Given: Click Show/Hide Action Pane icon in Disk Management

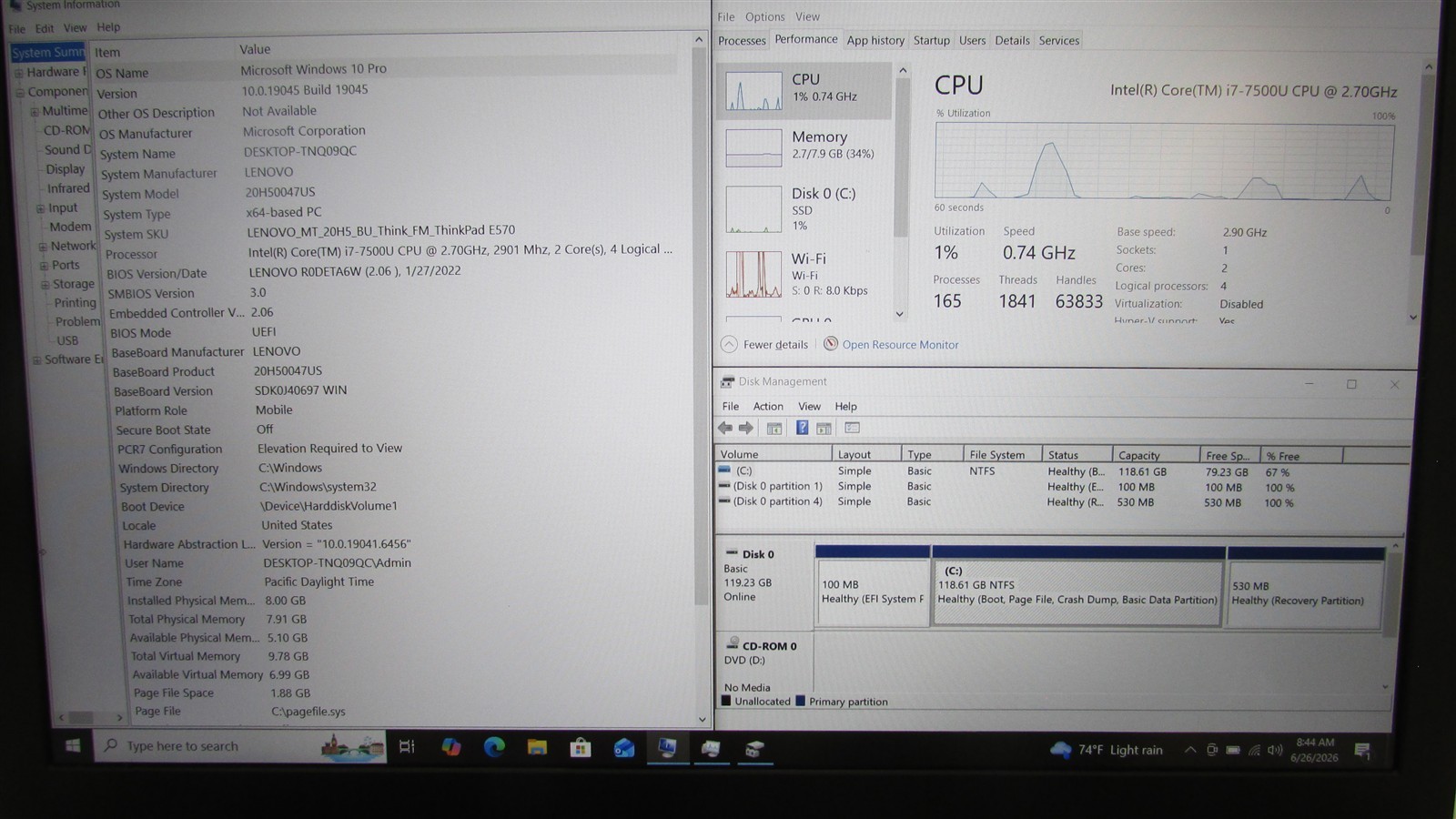Looking at the screenshot, I should click(x=824, y=428).
